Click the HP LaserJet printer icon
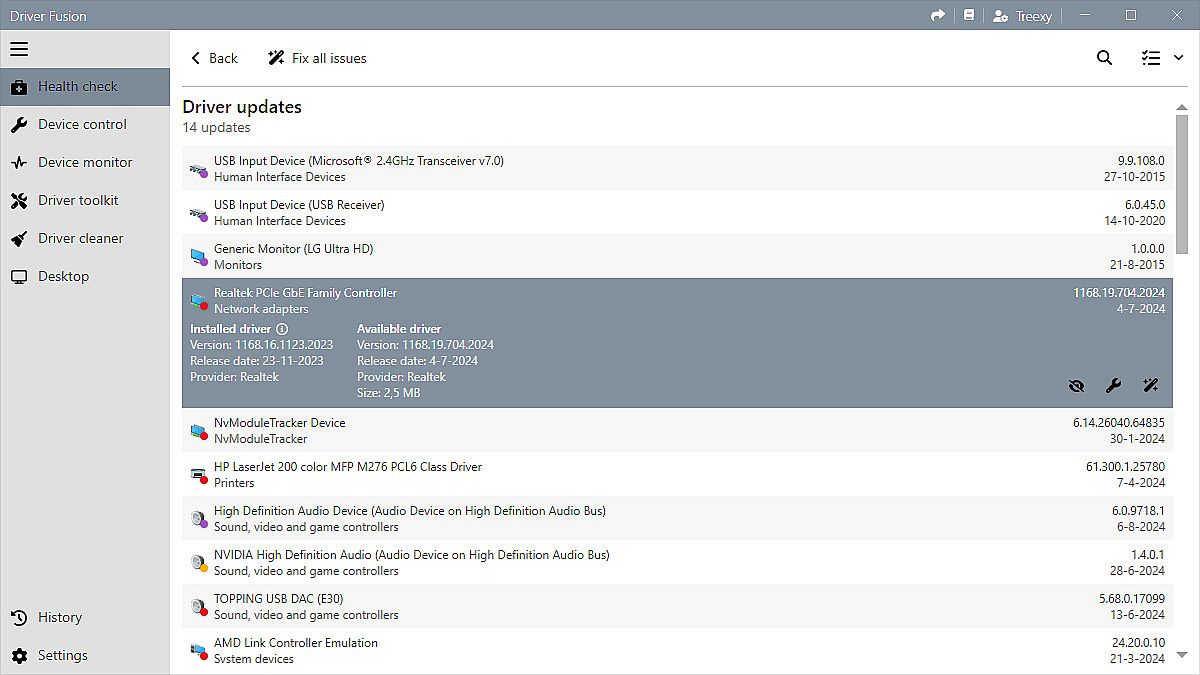Screen dimensions: 1200x675 click(x=198, y=475)
